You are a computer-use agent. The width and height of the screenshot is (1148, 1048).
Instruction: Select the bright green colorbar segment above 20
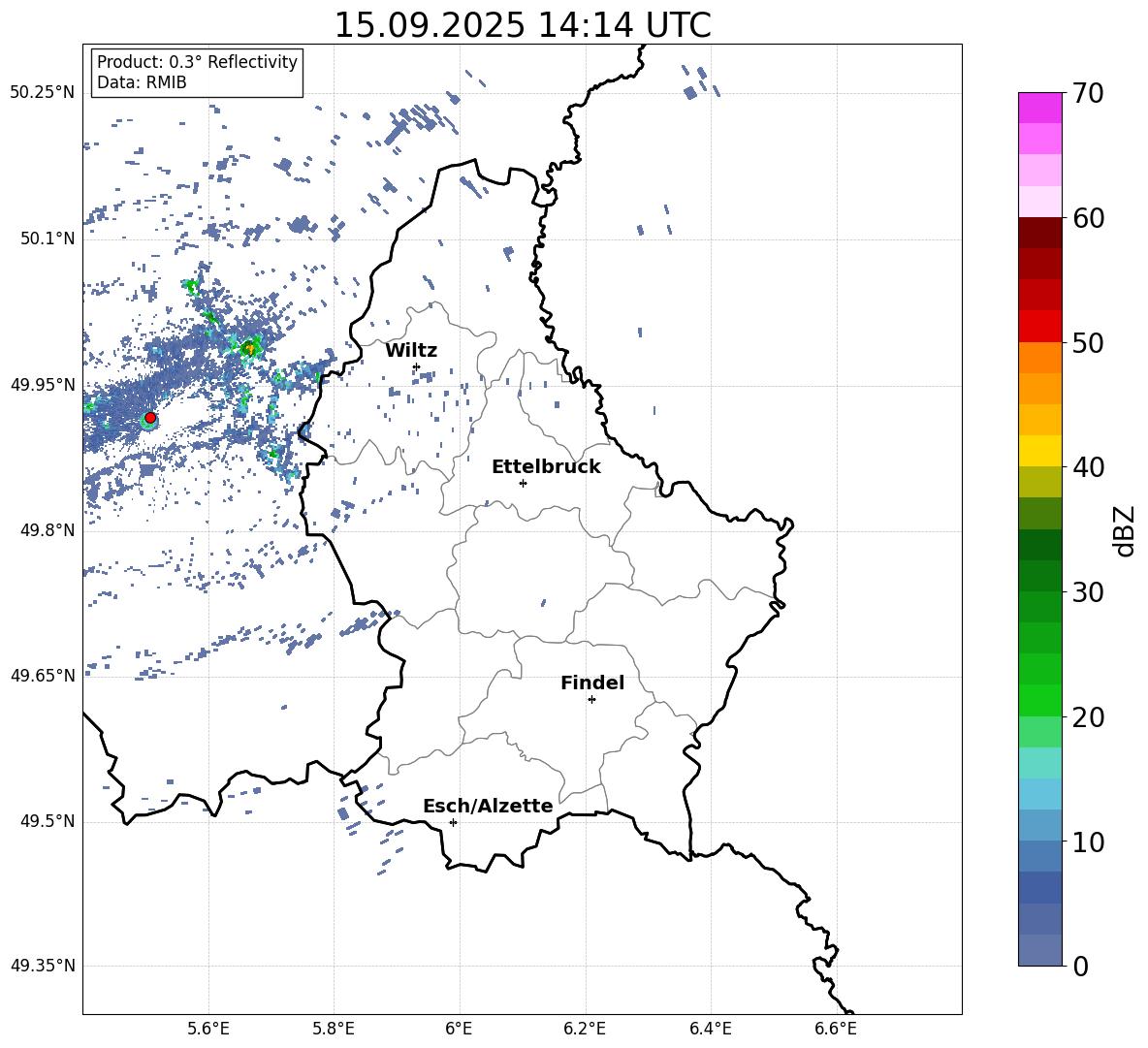1040,701
